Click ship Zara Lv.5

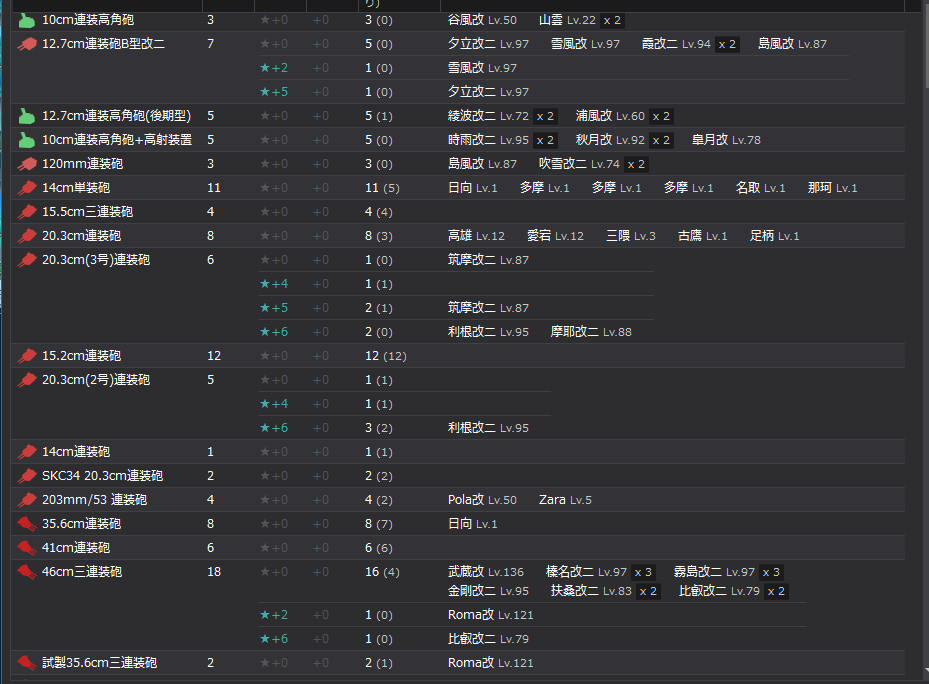tap(565, 500)
